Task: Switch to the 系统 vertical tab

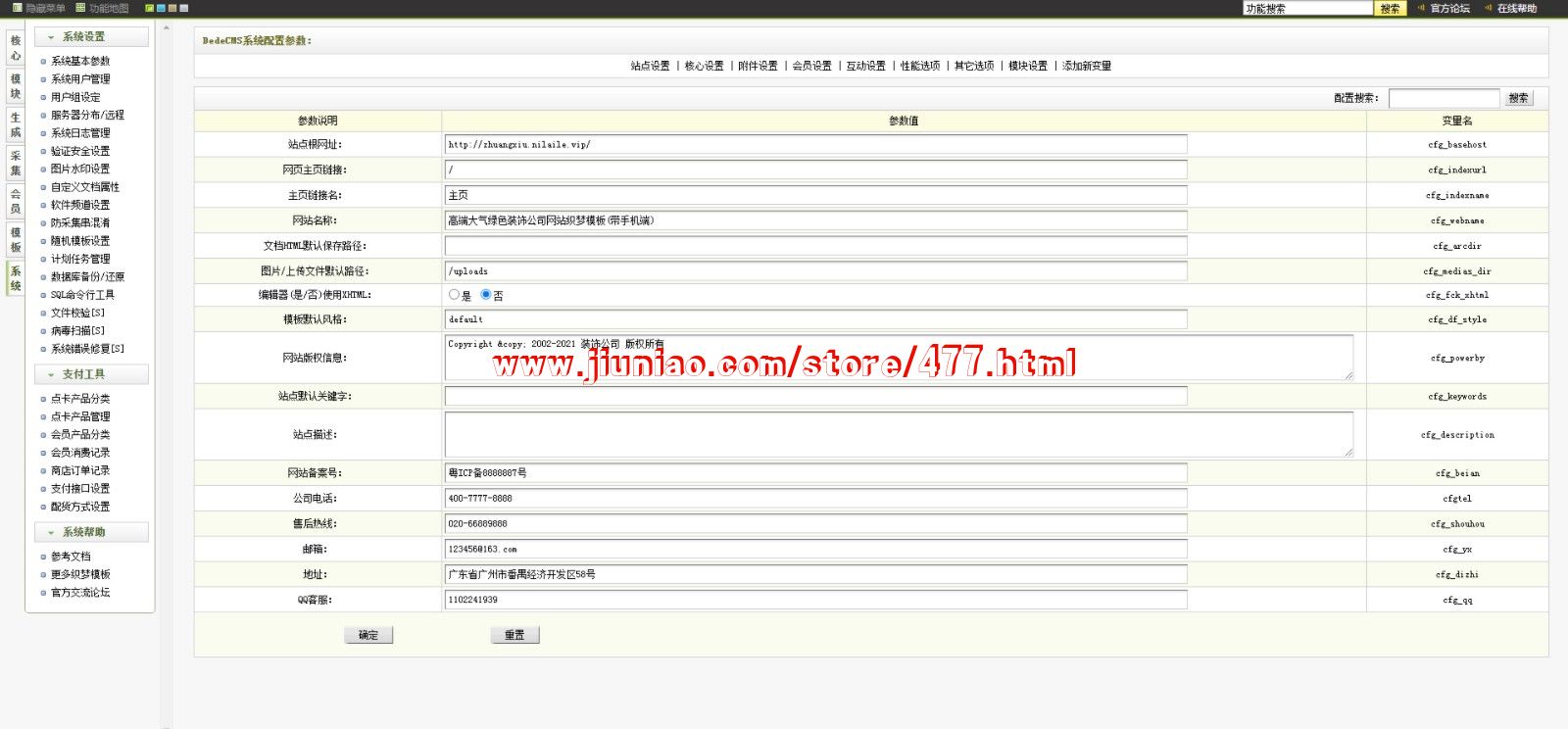Action: tap(16, 278)
